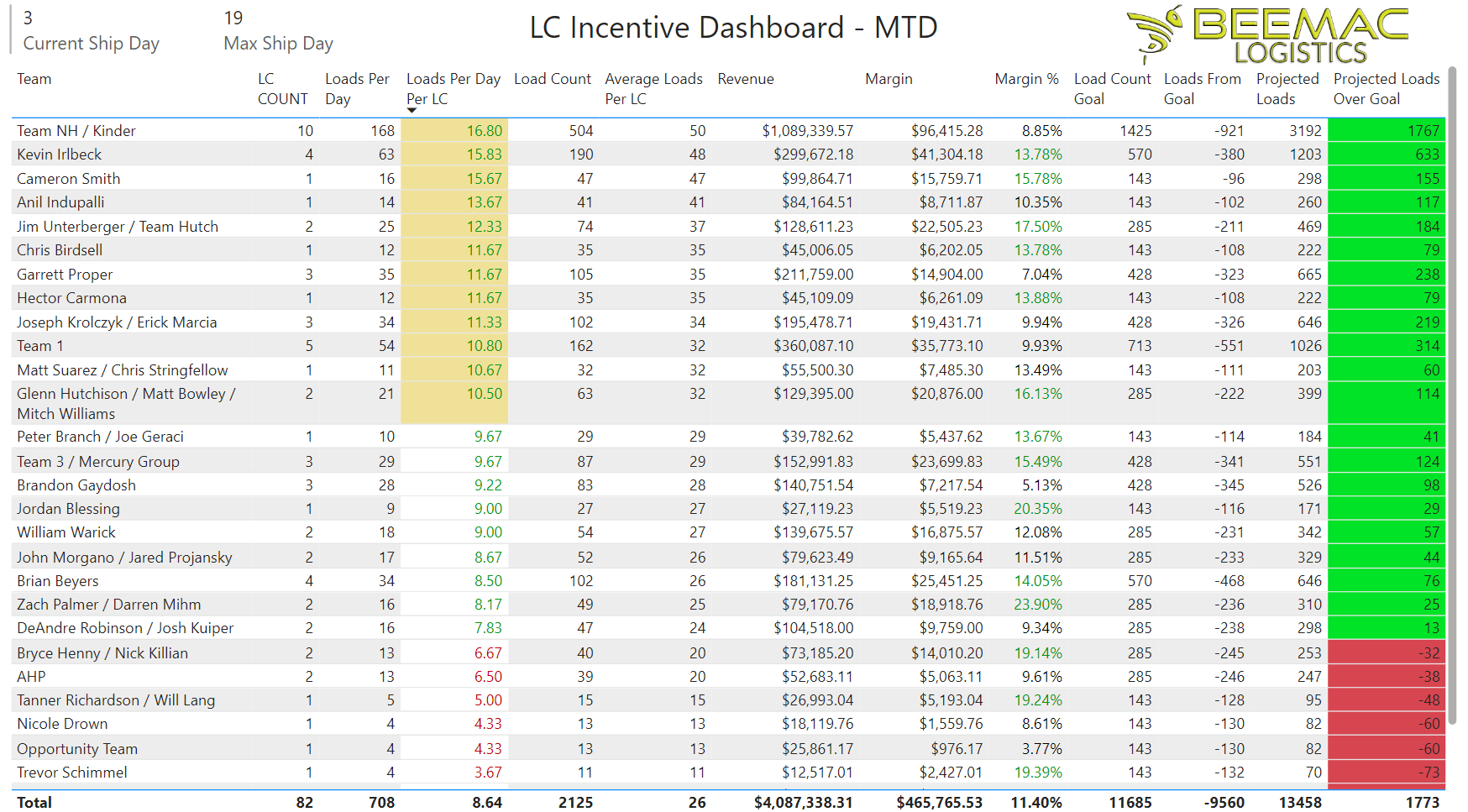Viewport: 1468px width, 812px height.
Task: Sort by Projected Loads column header
Action: (1287, 89)
